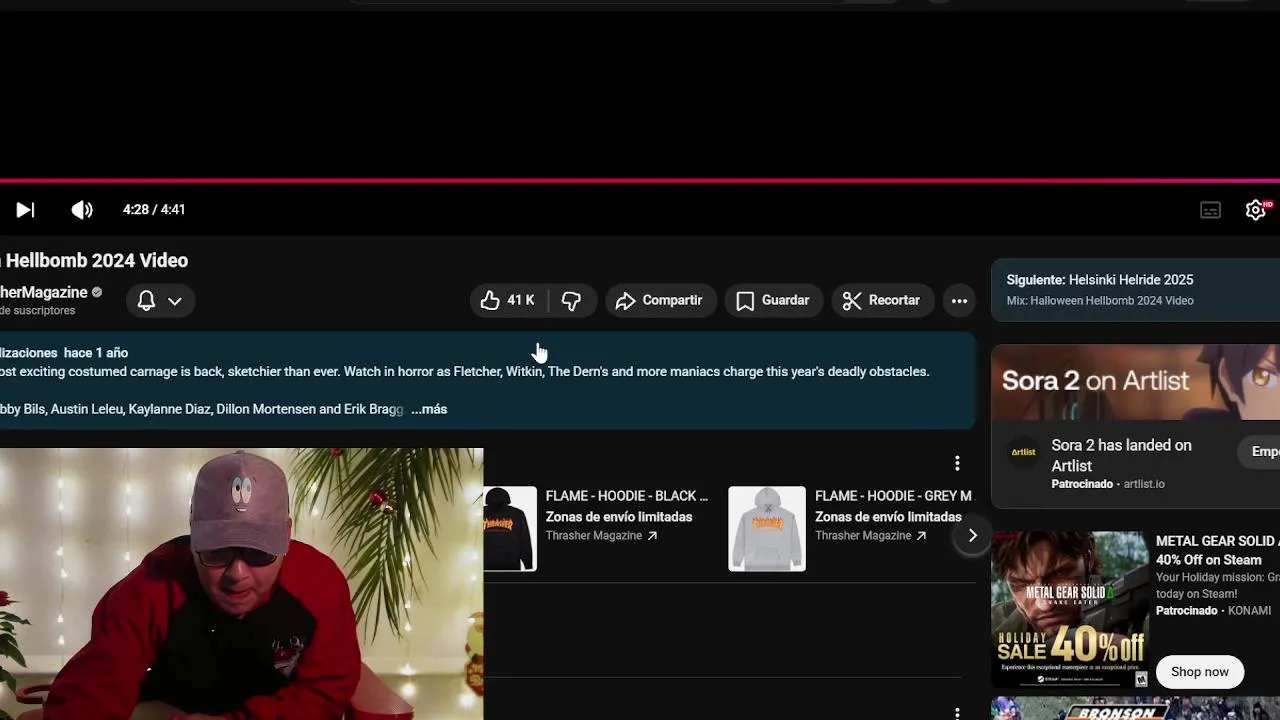Click the Guardar save button

773,300
